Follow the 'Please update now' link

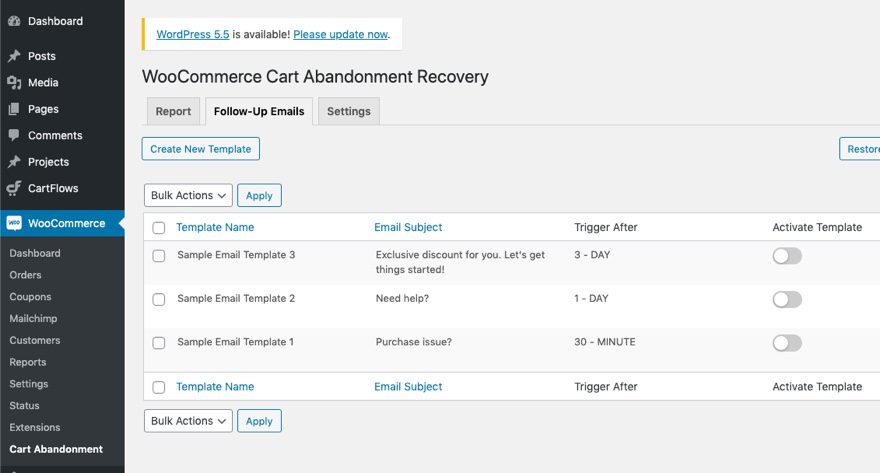340,34
